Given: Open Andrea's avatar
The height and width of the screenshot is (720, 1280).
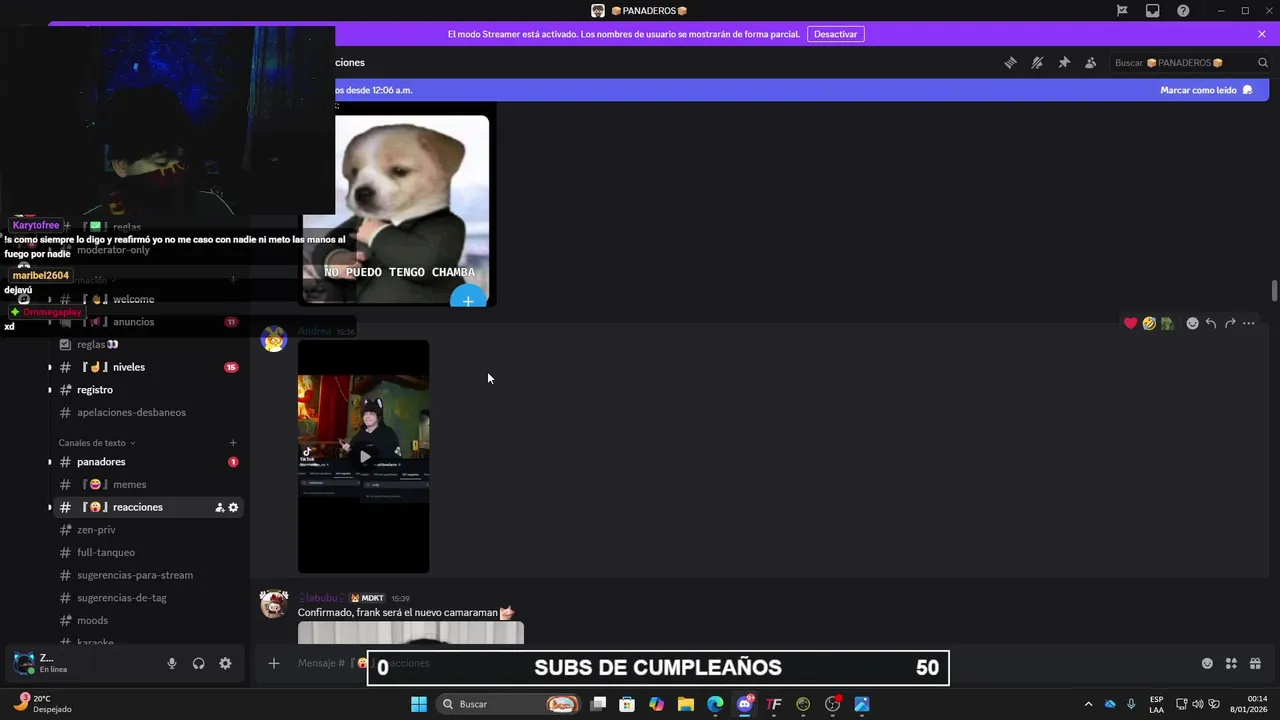Looking at the screenshot, I should coord(274,339).
